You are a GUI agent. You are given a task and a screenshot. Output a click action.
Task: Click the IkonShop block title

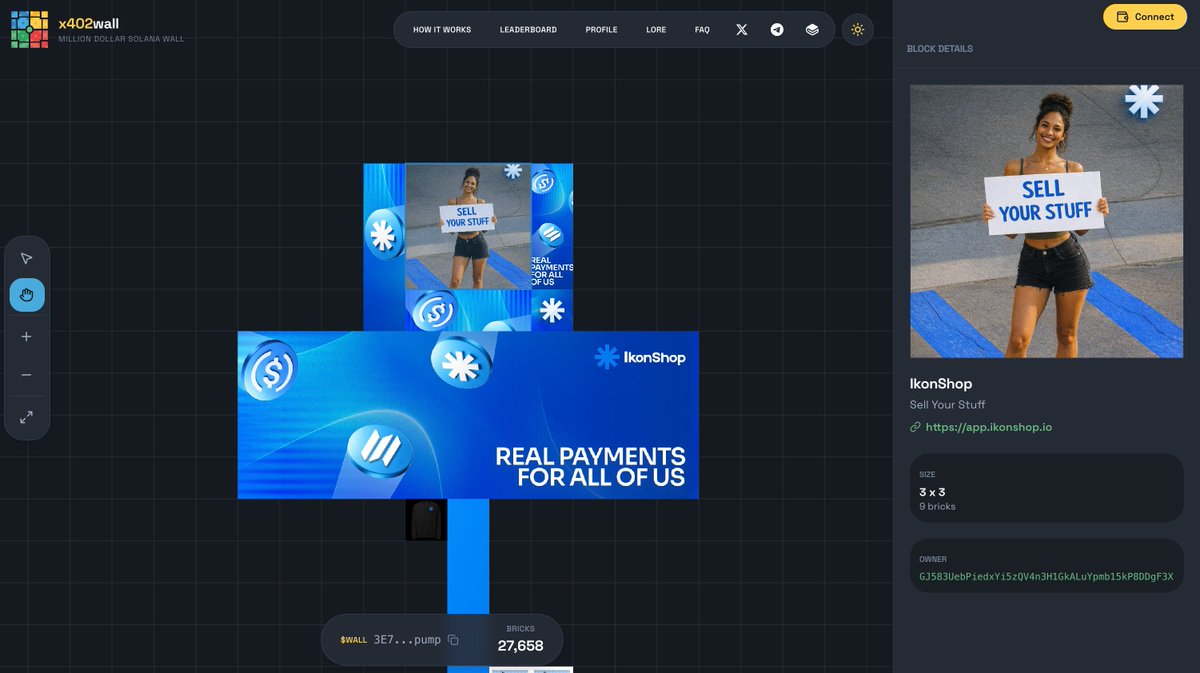pos(941,384)
